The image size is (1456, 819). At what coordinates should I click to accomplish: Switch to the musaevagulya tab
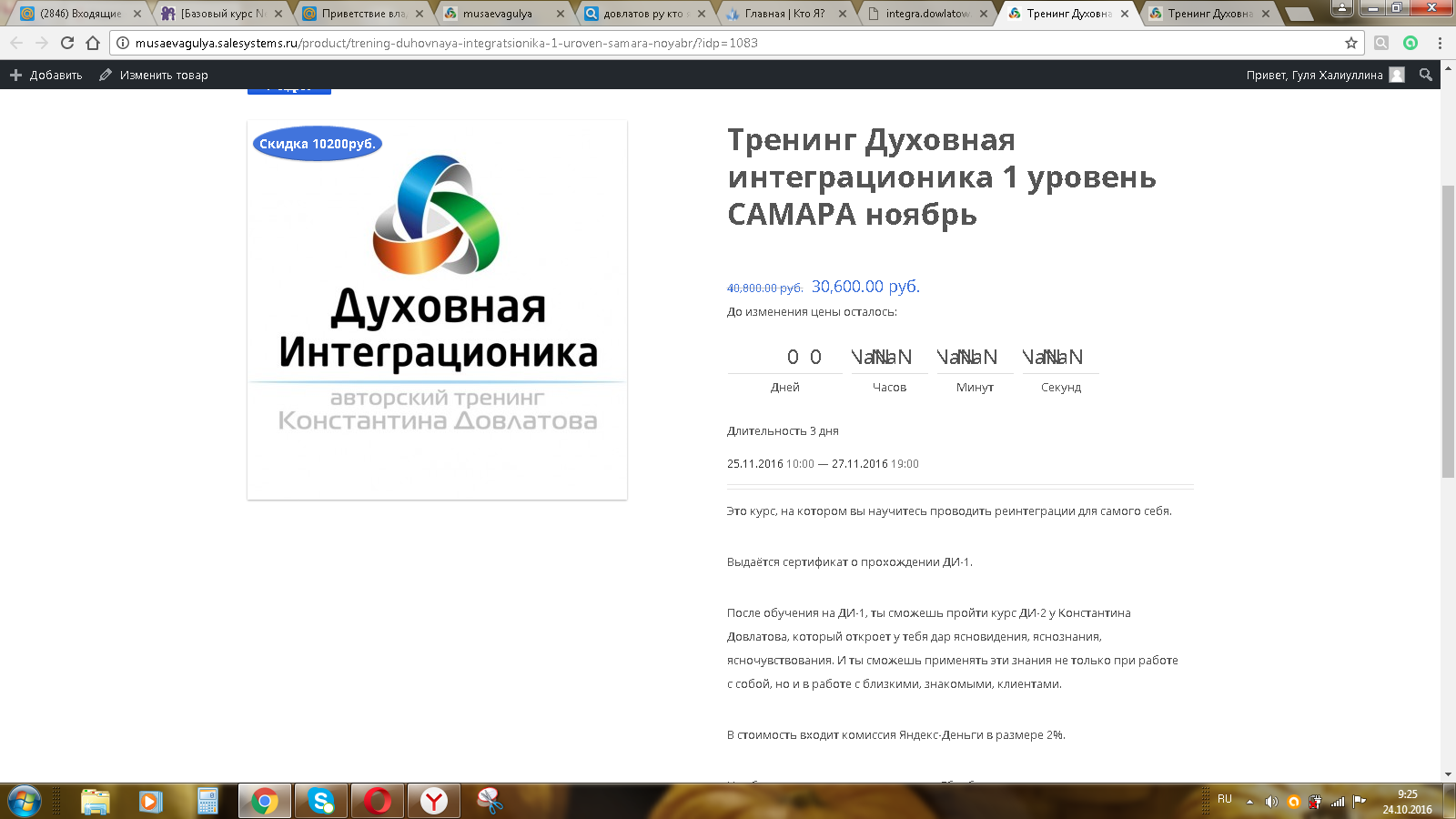click(x=497, y=14)
